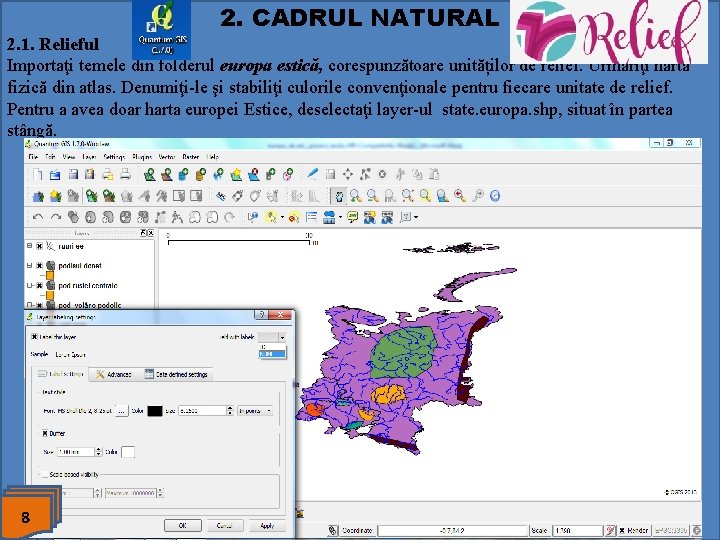The width and height of the screenshot is (720, 540).
Task: Click Apply in labeling settings dialog
Action: click(x=267, y=525)
